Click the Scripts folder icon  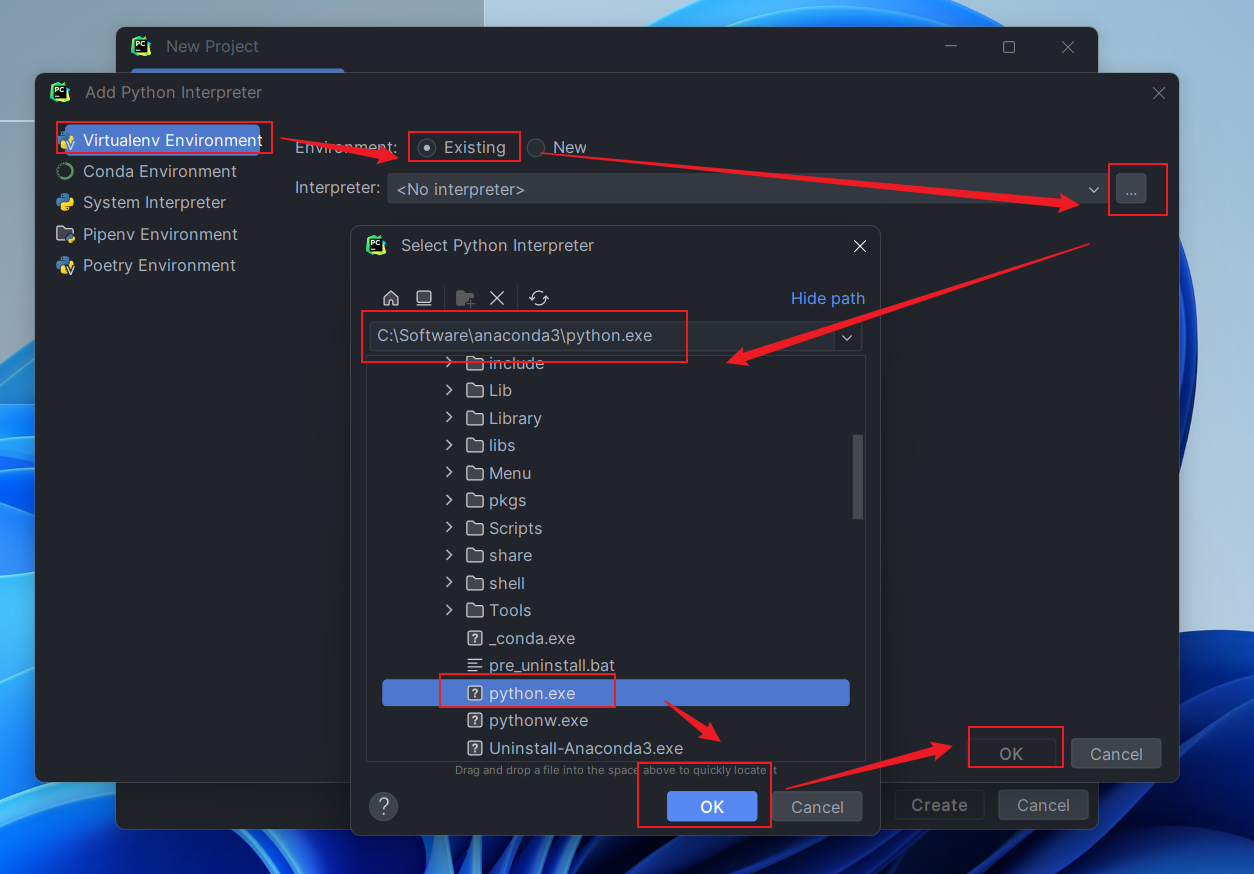[x=475, y=528]
